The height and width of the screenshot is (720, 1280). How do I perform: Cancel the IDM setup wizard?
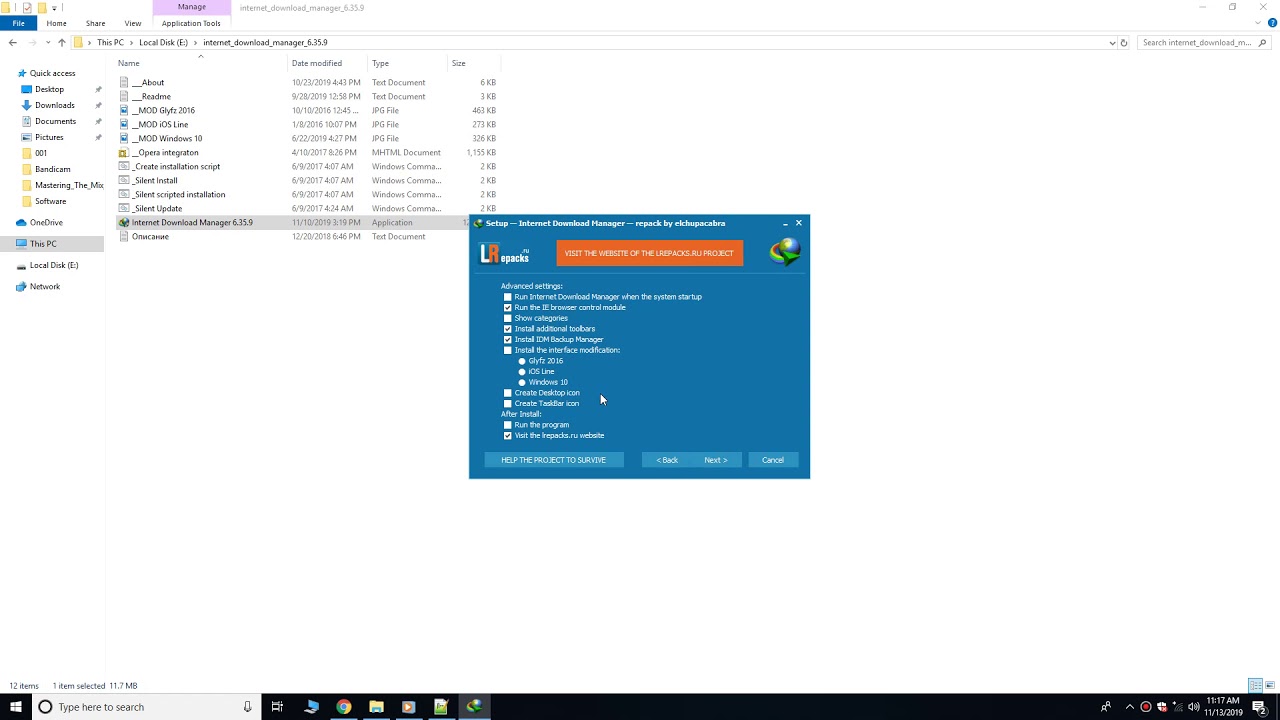pos(773,460)
